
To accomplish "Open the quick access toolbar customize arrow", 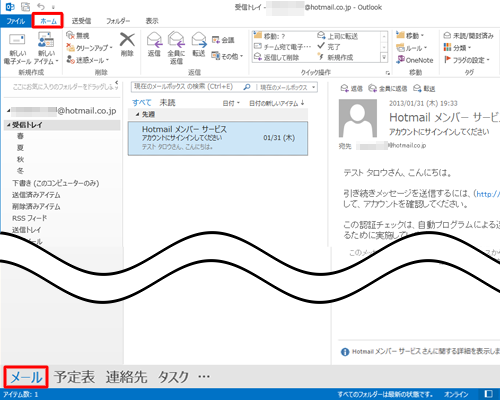I will [53, 7].
